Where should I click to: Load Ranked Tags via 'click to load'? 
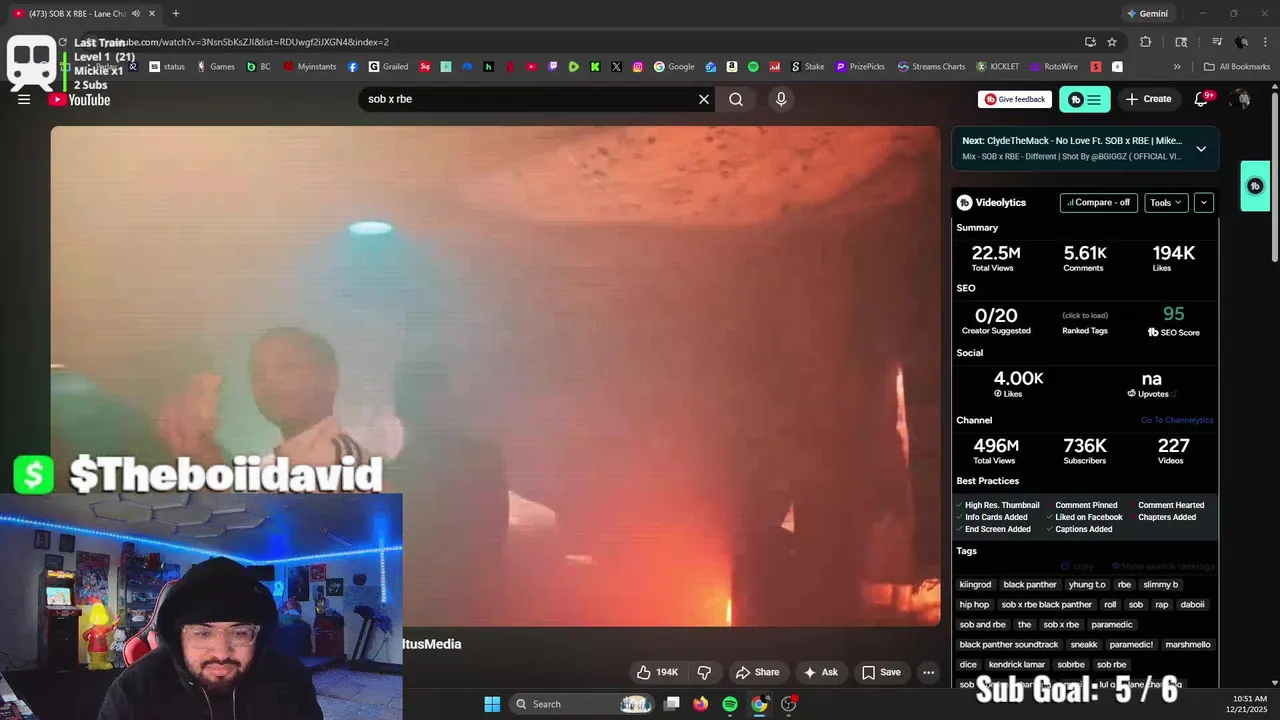click(1085, 315)
